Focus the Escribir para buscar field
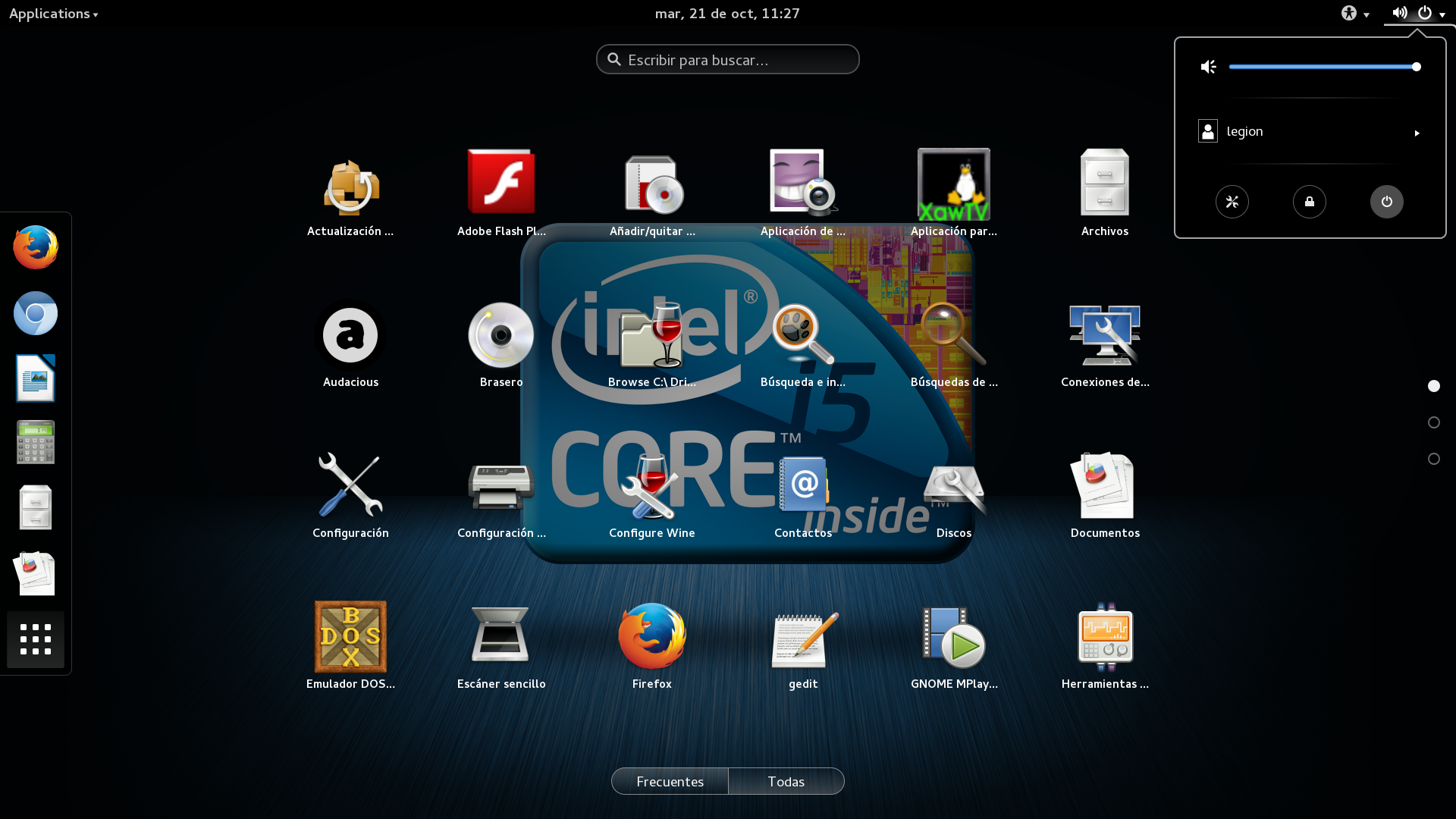This screenshot has height=819, width=1456. coord(727,59)
